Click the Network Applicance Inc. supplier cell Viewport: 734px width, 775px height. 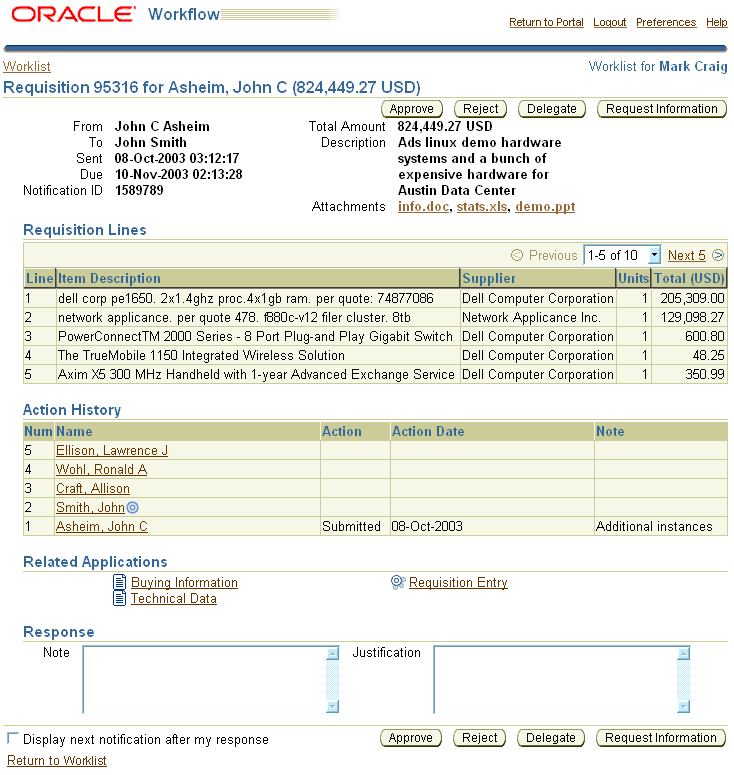[538, 317]
